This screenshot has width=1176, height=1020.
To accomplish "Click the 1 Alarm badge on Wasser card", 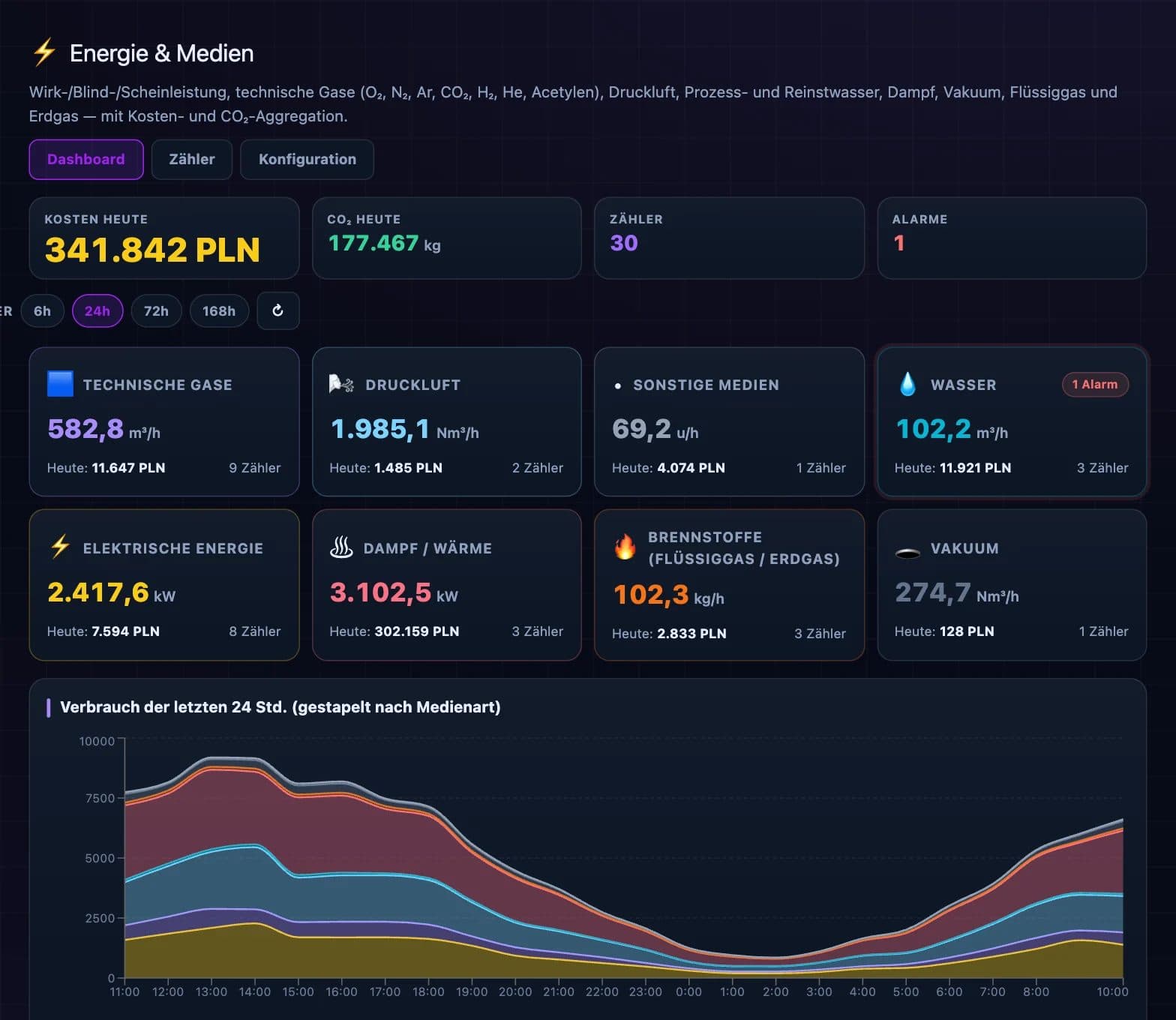I will [x=1095, y=384].
